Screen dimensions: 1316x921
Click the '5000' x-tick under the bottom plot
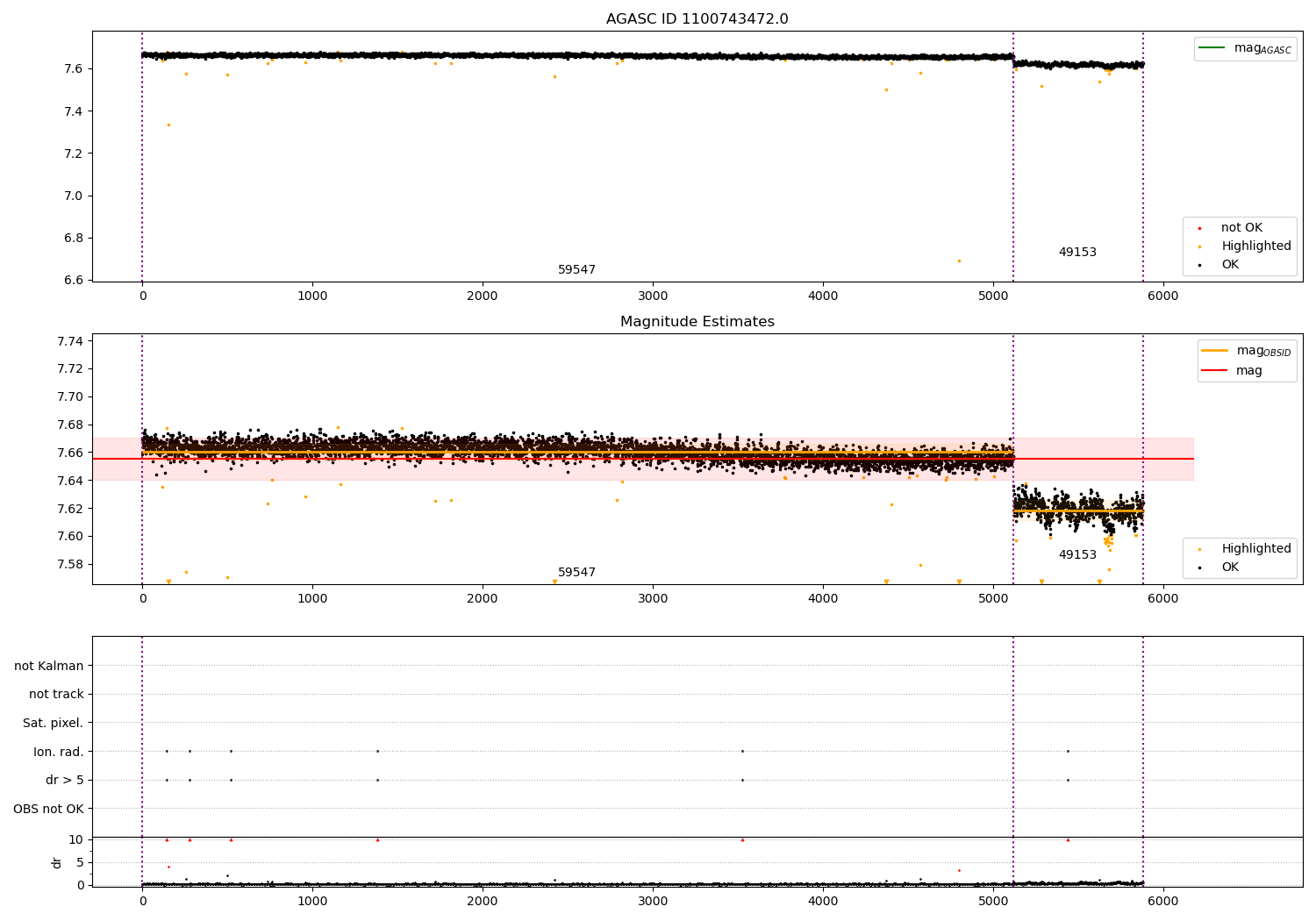point(993,901)
